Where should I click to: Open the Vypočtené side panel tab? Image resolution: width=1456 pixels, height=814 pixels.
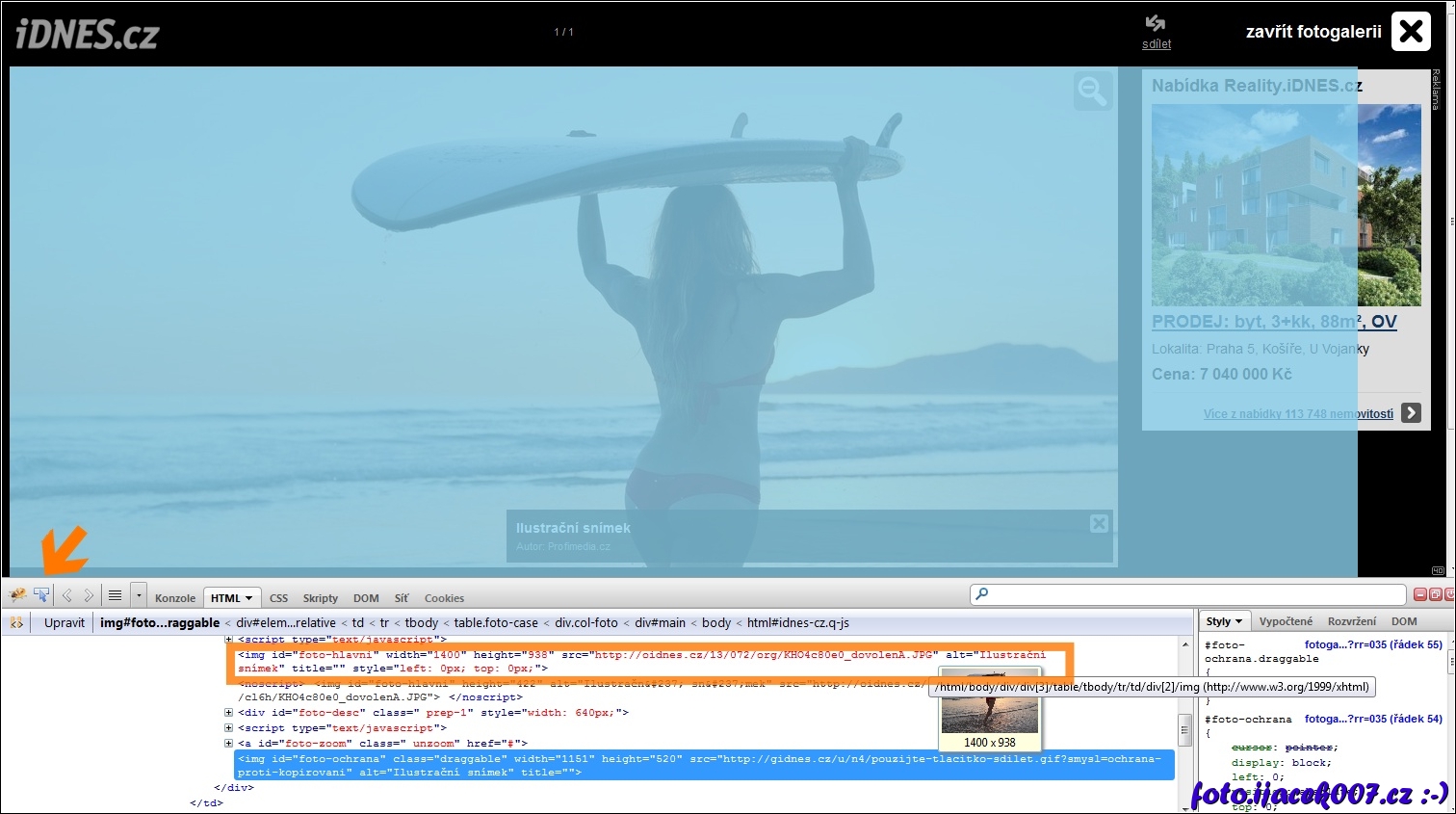tap(1286, 621)
